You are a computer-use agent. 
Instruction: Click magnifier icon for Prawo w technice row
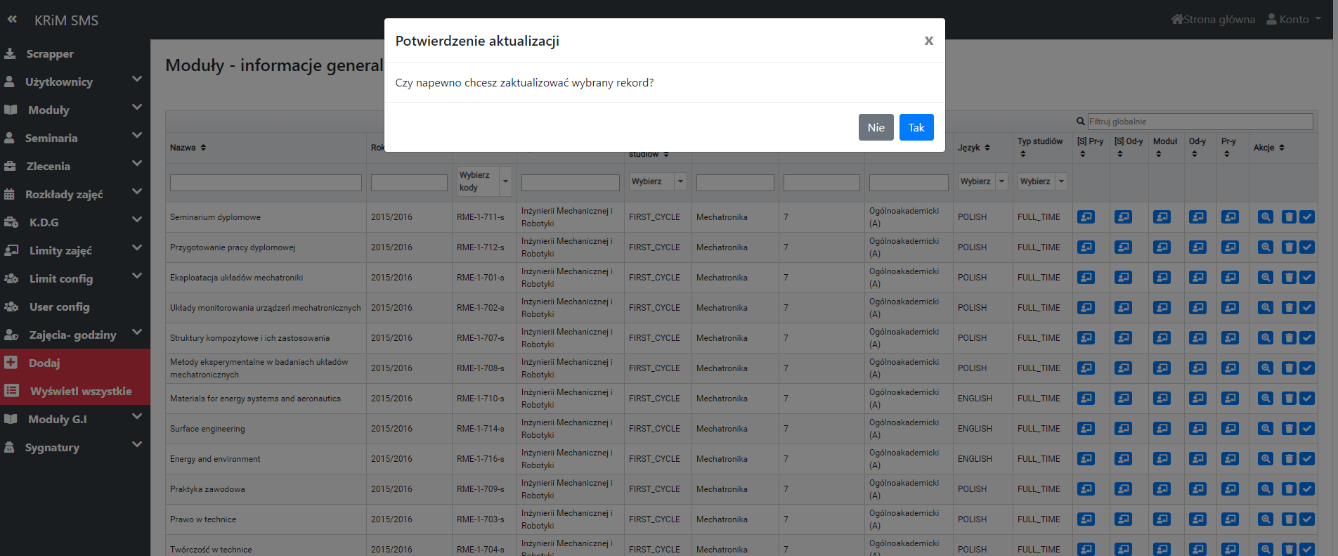pos(1265,519)
